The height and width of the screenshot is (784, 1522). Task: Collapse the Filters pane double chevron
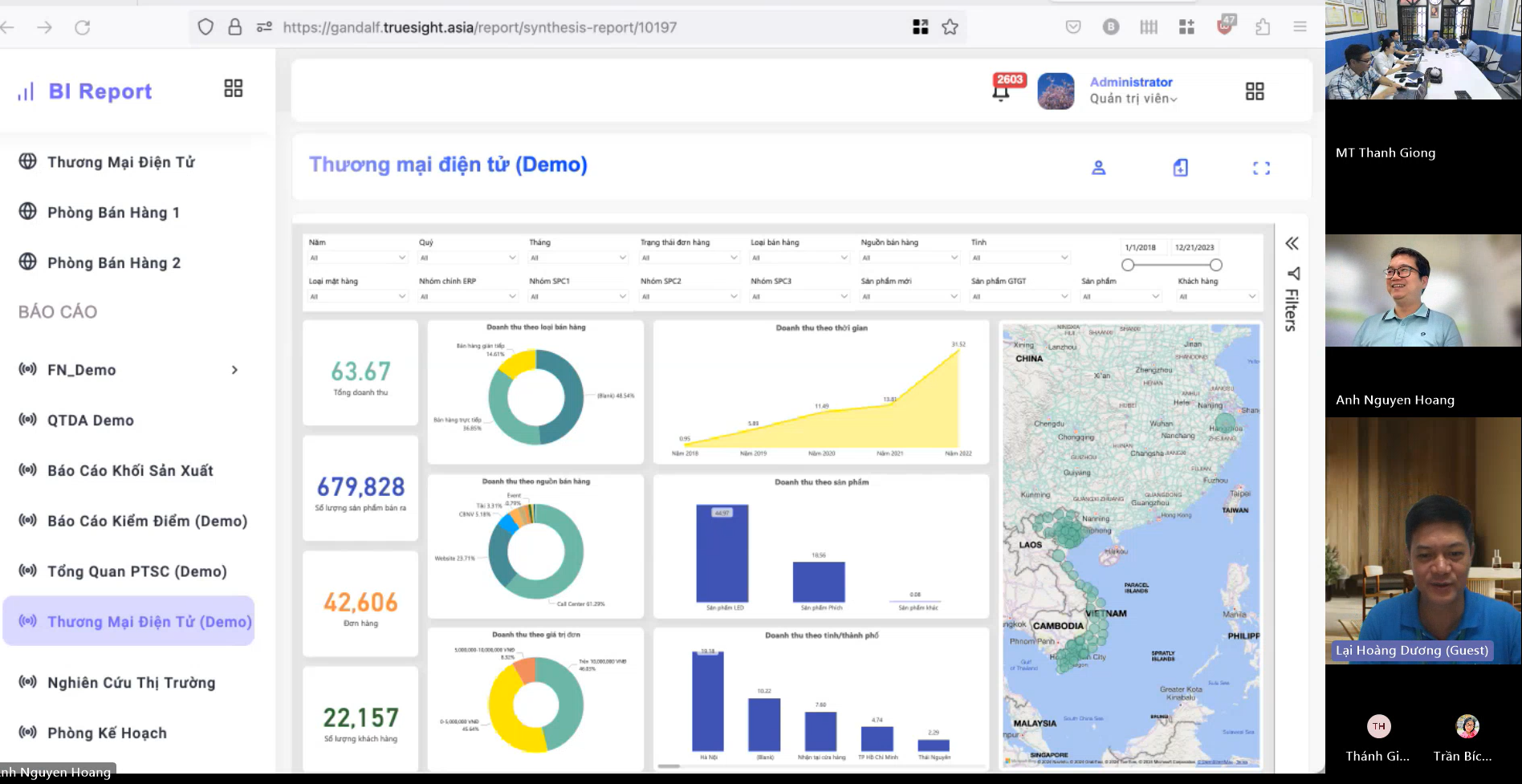click(1292, 243)
